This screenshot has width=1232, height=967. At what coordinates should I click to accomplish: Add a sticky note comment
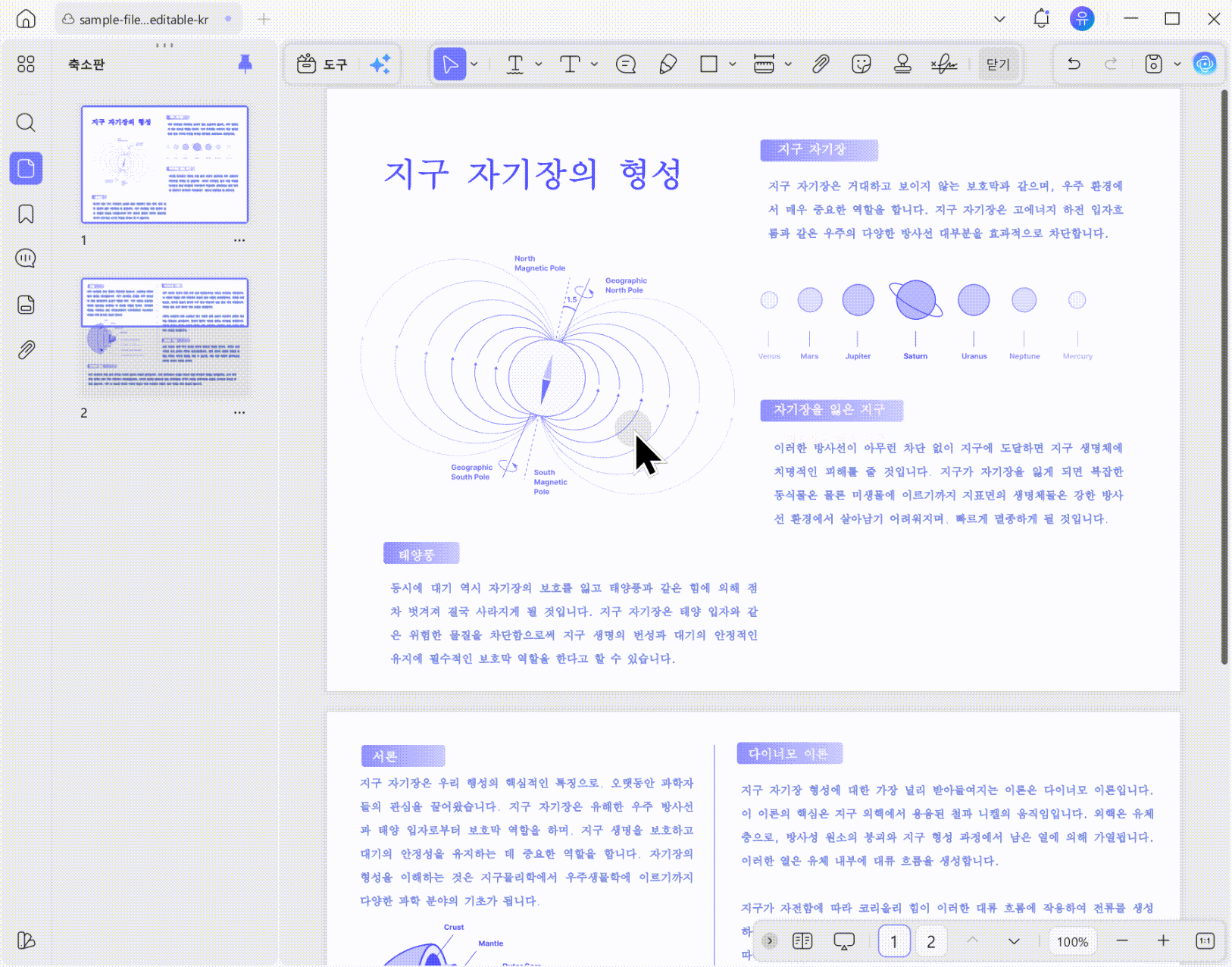point(626,64)
